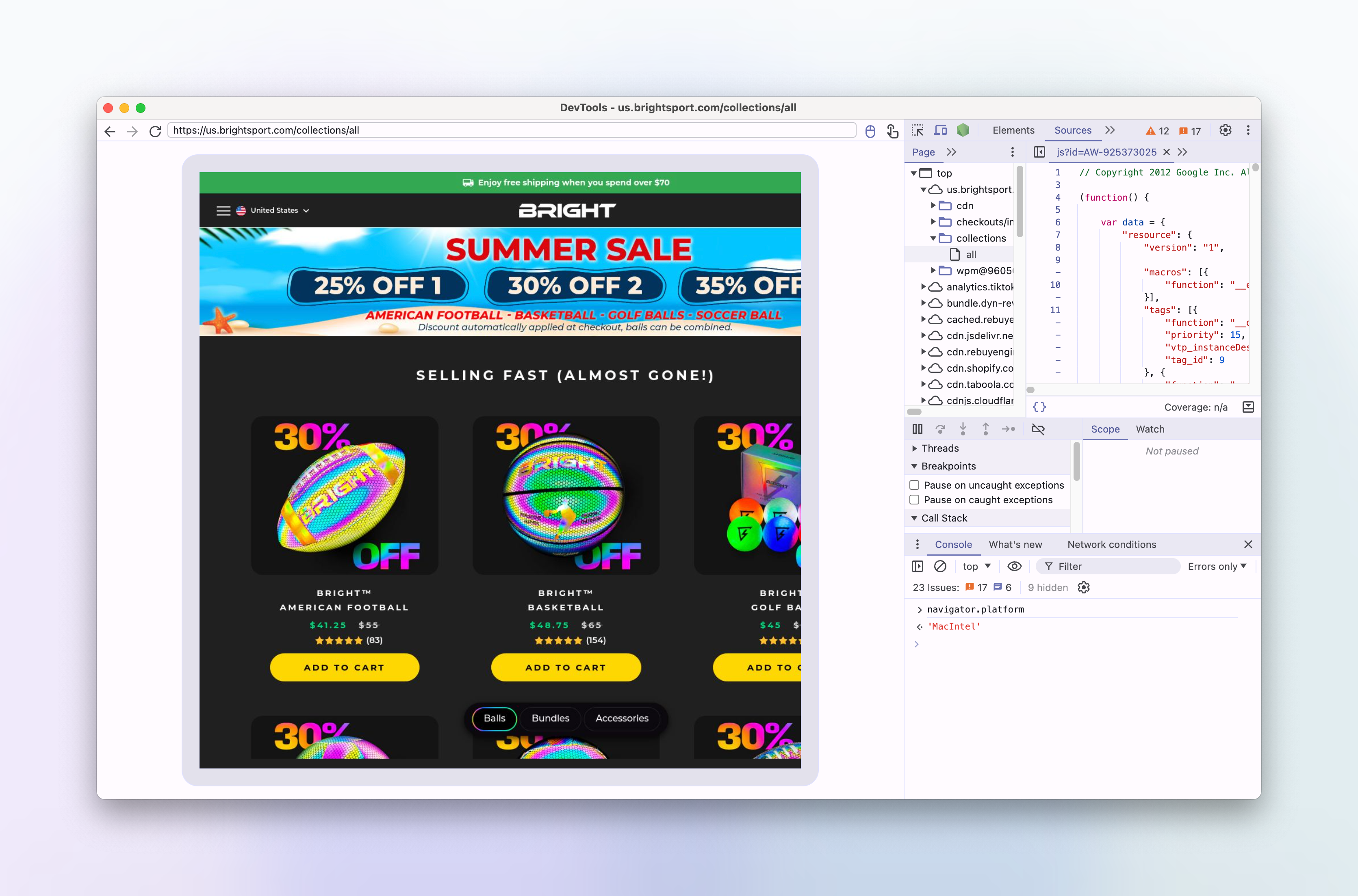Select the Bundles filter pill
The image size is (1358, 896).
point(550,718)
